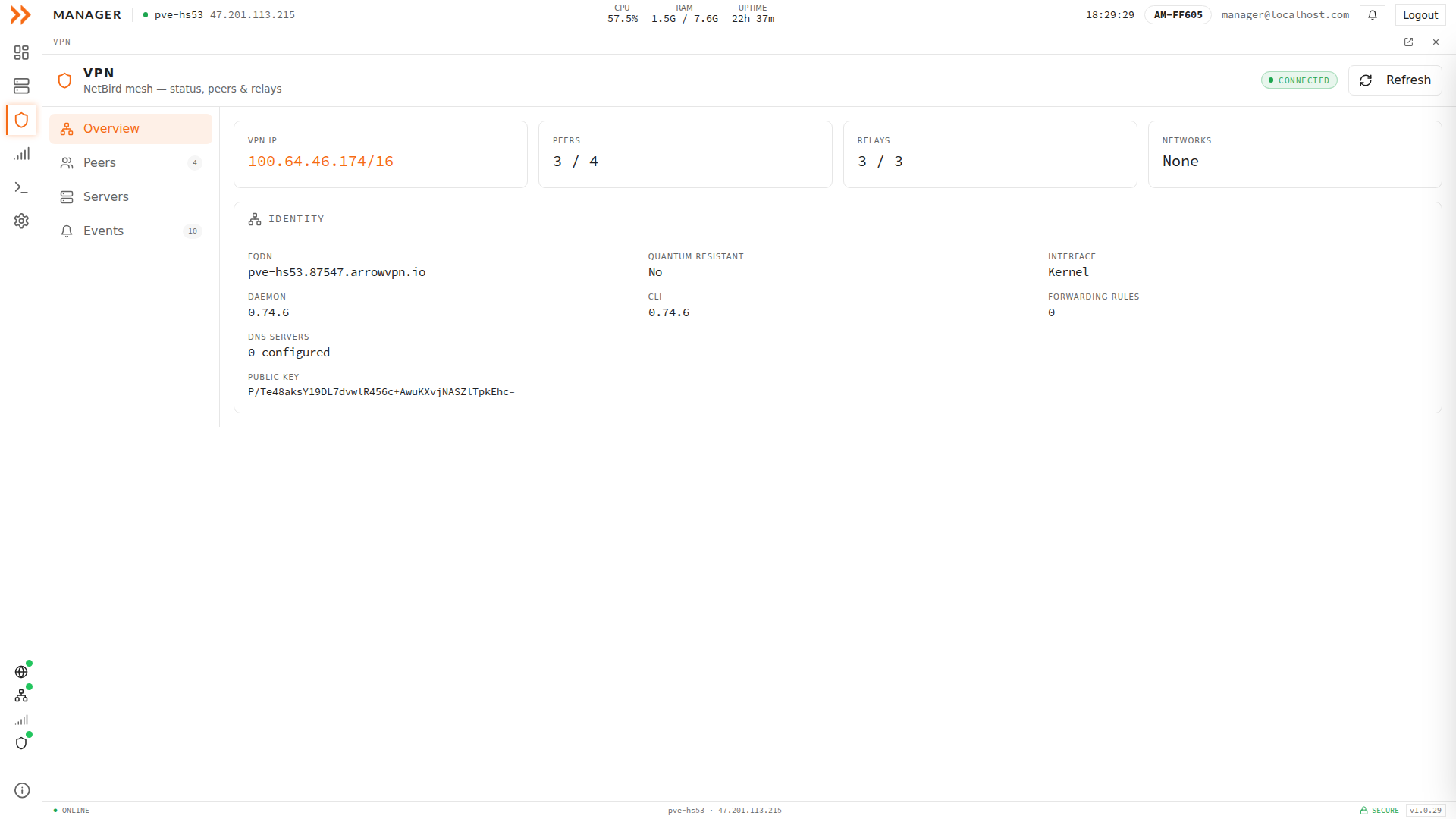Open the info circle icon at sidebar bottom
The image size is (1456, 819).
pyautogui.click(x=22, y=790)
